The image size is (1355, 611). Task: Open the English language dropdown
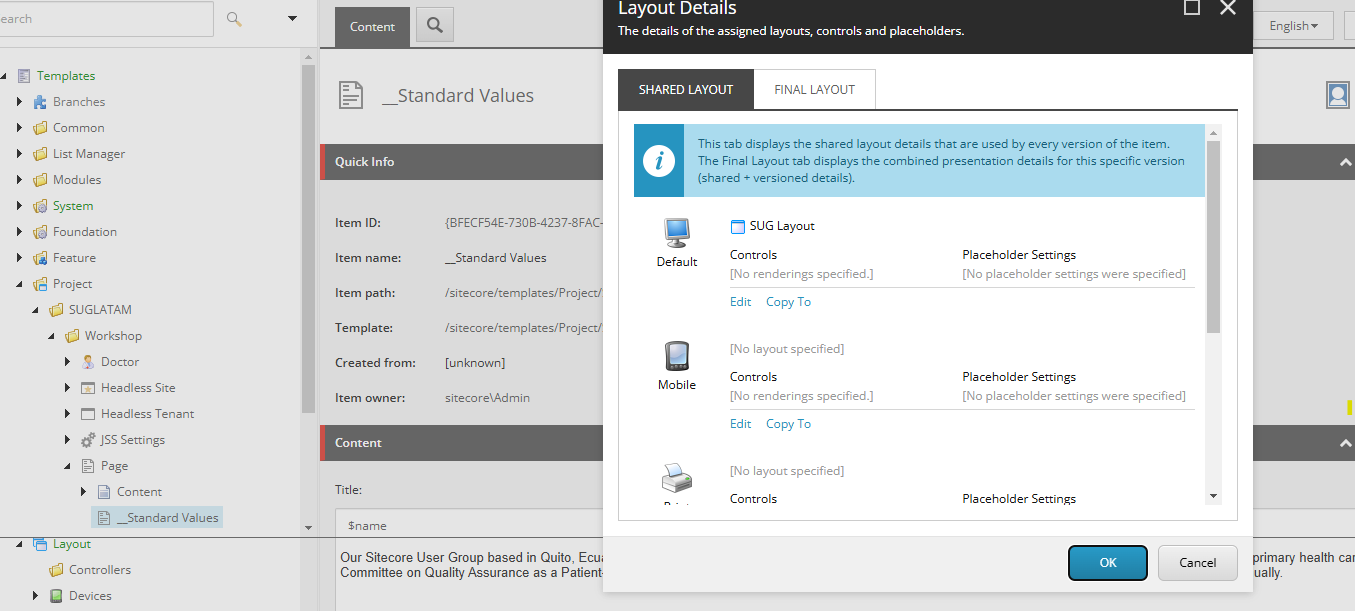click(1293, 26)
